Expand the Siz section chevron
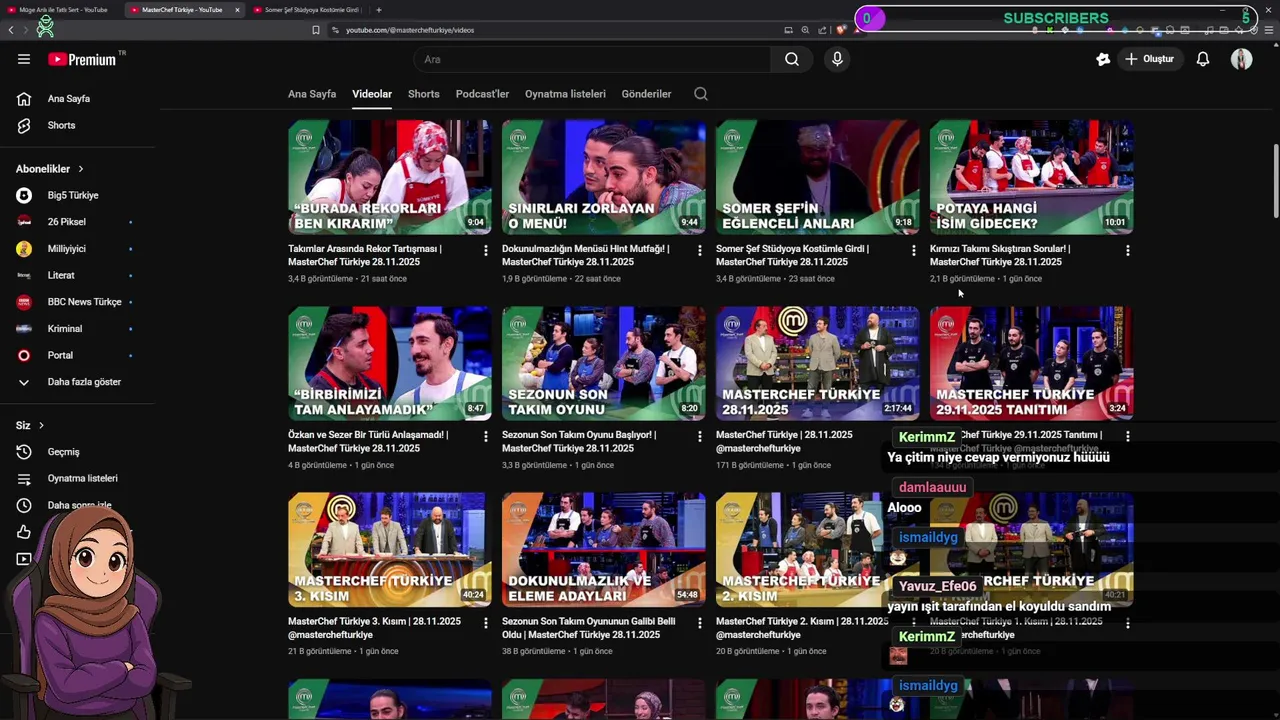Image resolution: width=1280 pixels, height=720 pixels. [x=41, y=426]
